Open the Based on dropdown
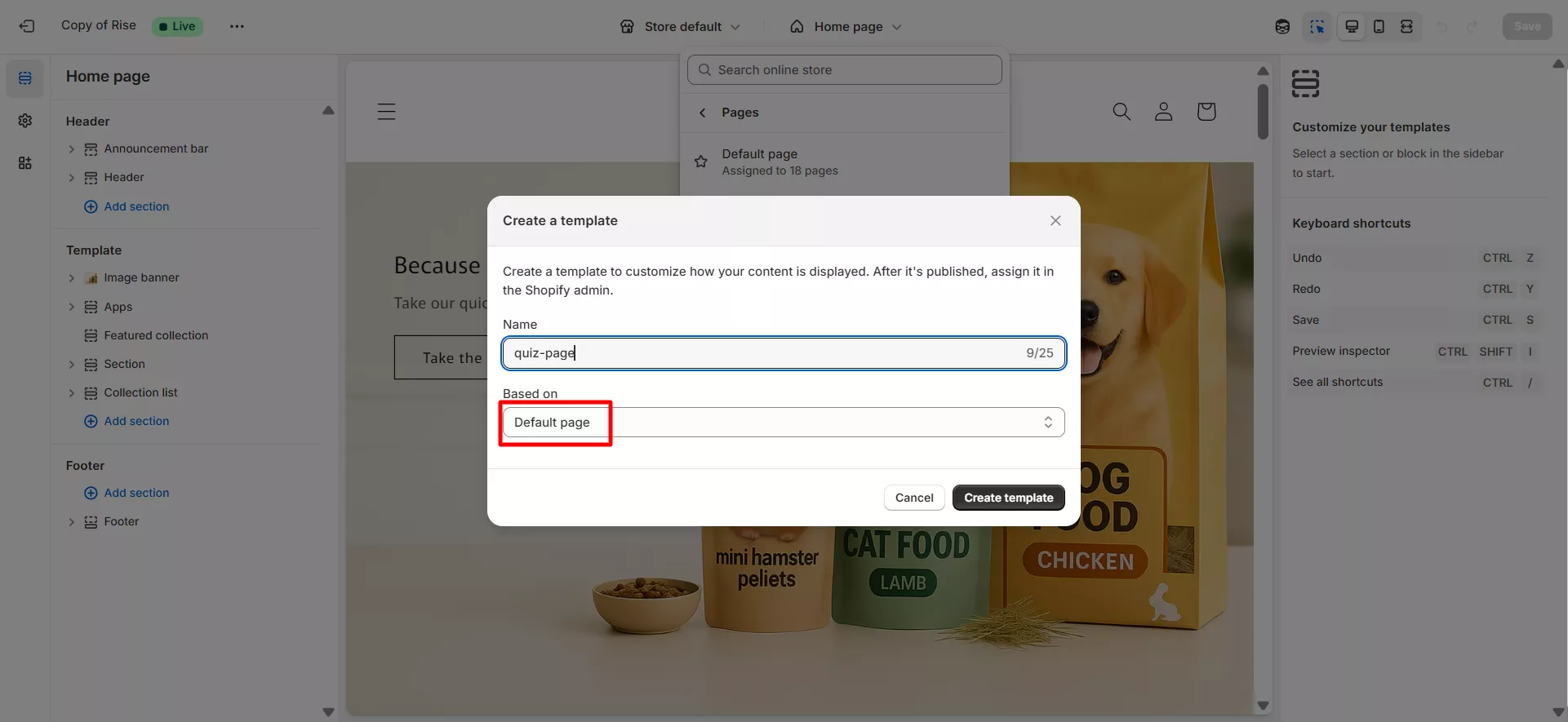 click(783, 422)
